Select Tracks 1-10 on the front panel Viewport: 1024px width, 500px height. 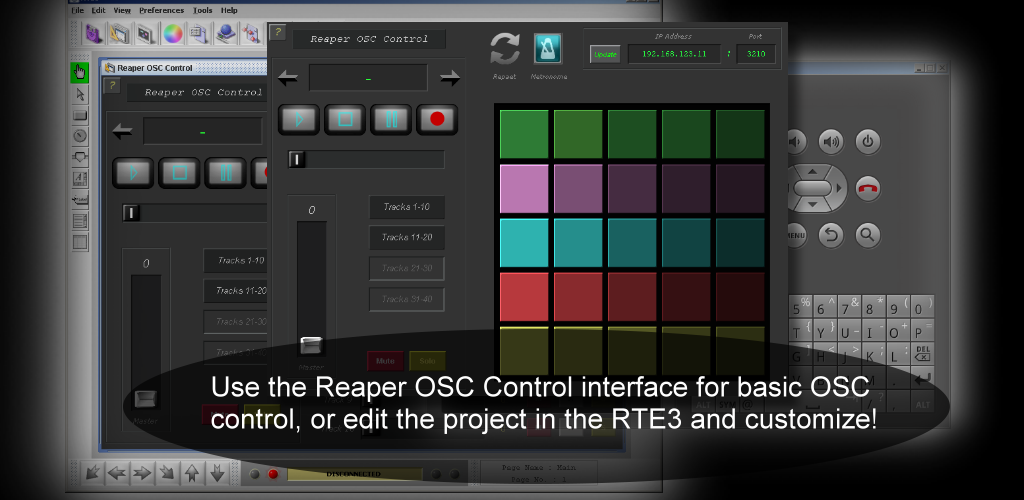click(407, 207)
